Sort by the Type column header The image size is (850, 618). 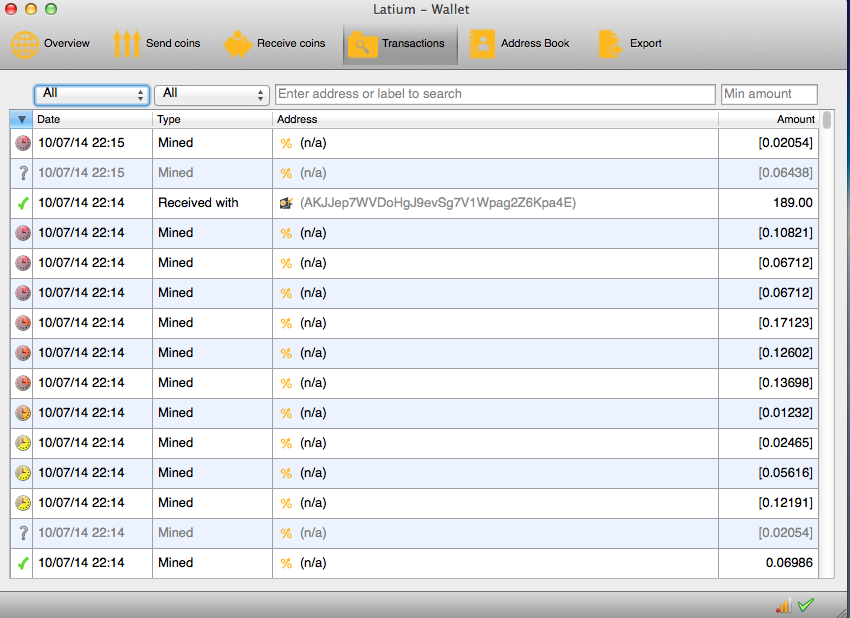pos(212,119)
